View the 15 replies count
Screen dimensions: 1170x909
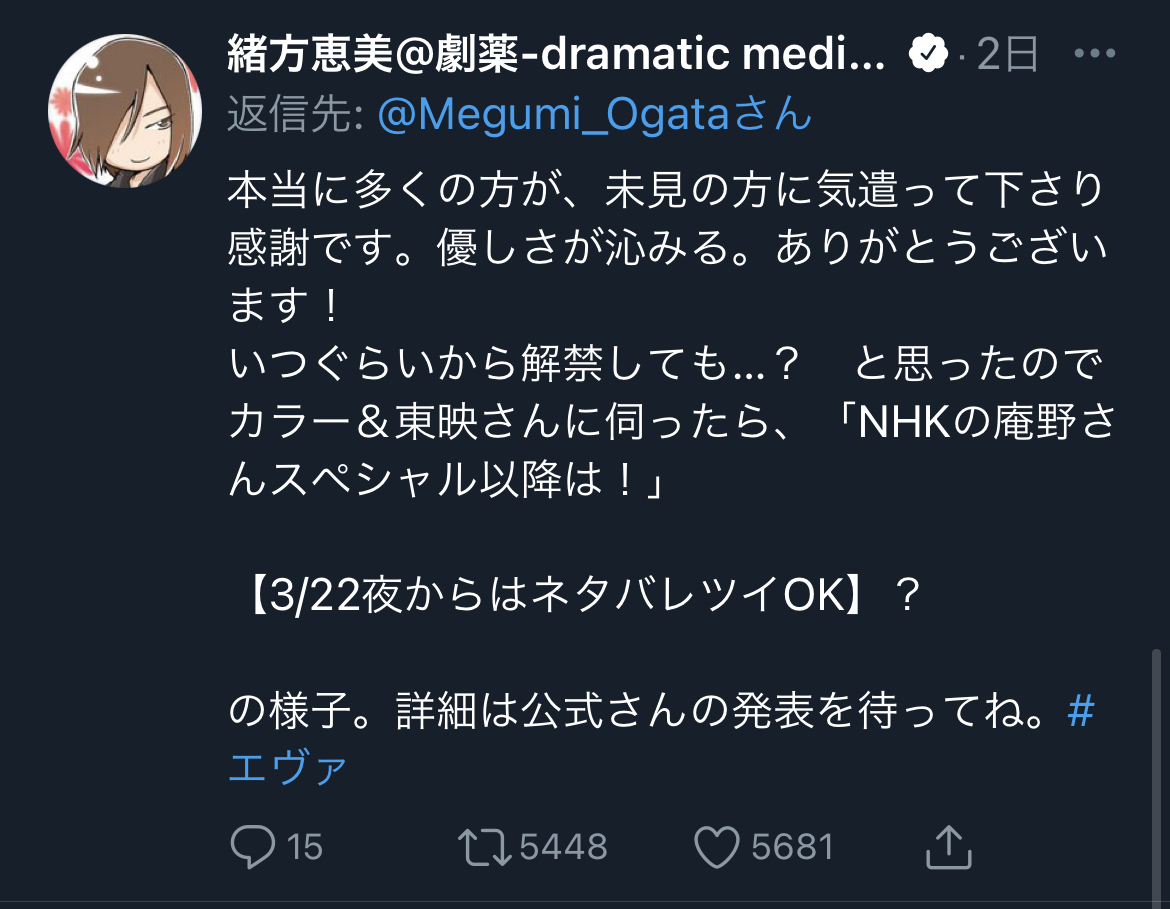pos(304,847)
